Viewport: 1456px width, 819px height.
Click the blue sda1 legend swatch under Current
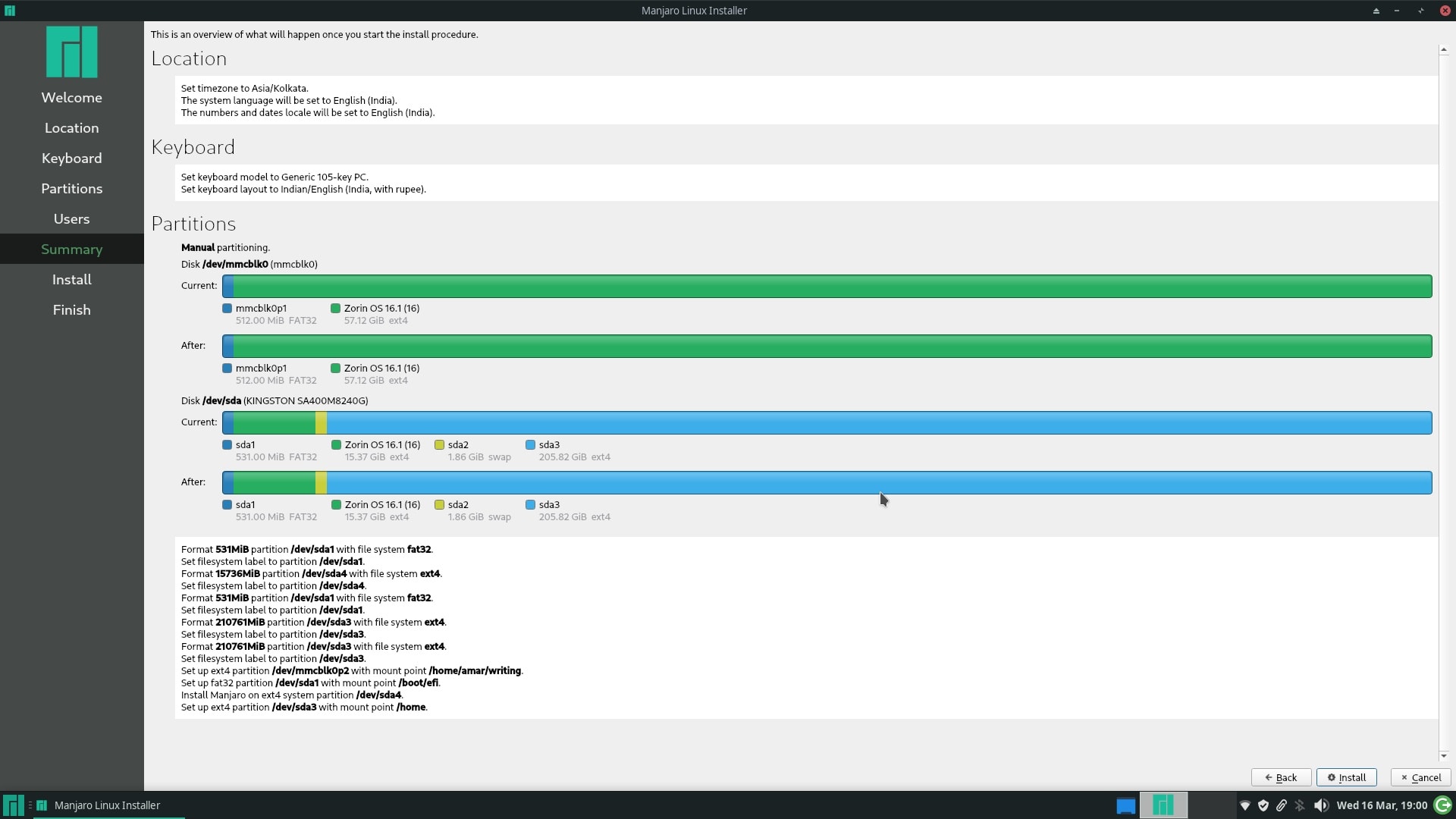227,444
